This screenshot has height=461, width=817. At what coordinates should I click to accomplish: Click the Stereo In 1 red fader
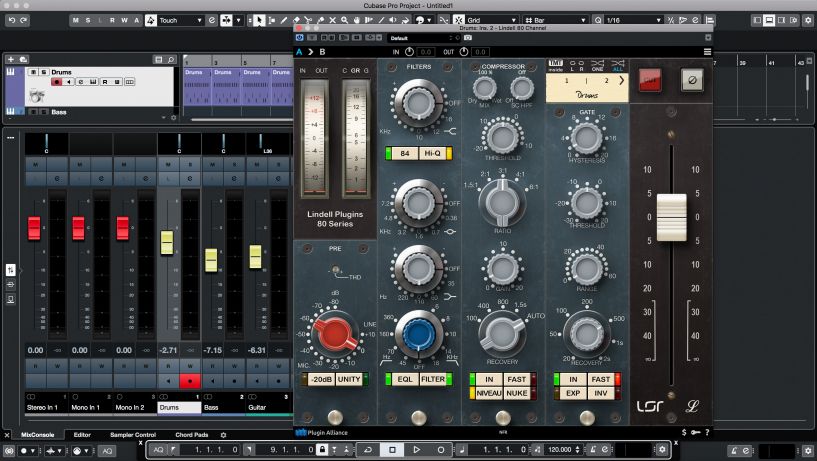[34, 228]
